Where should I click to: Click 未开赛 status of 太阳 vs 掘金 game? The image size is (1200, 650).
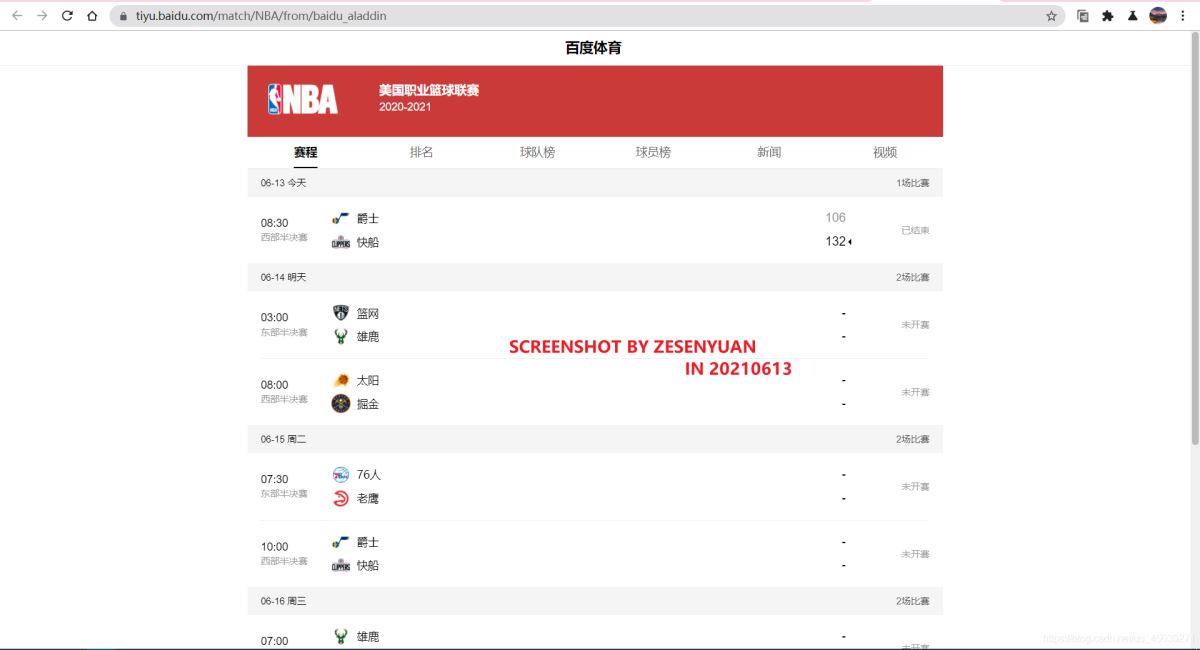[915, 392]
